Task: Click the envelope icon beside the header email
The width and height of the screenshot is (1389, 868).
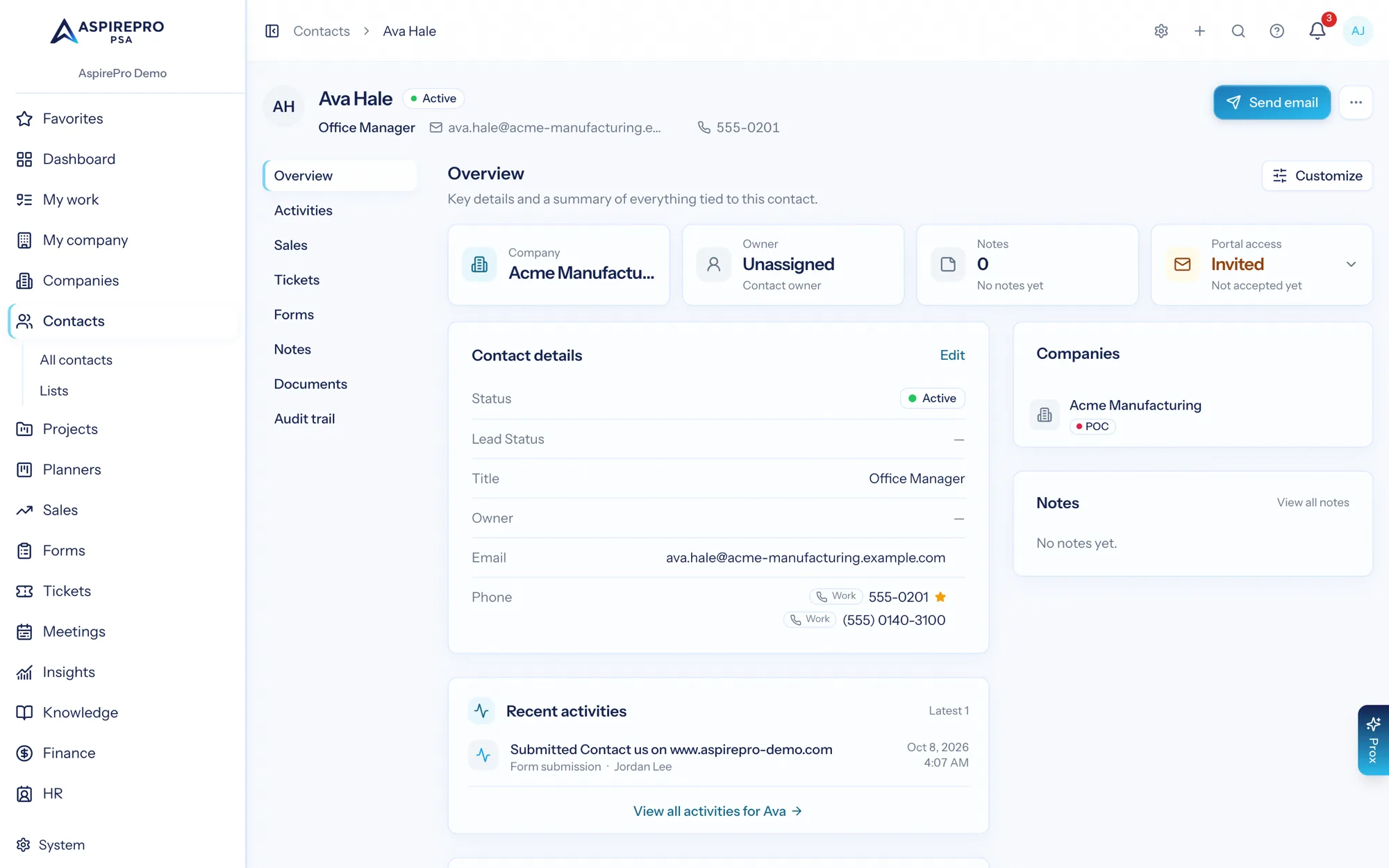Action: coord(435,128)
